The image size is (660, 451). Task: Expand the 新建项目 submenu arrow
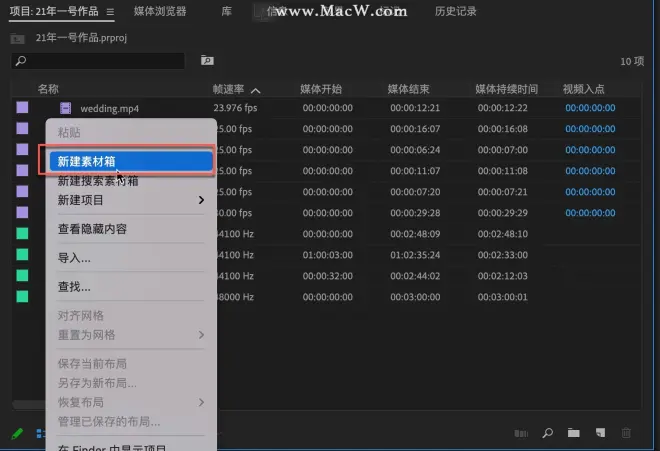[x=201, y=200]
